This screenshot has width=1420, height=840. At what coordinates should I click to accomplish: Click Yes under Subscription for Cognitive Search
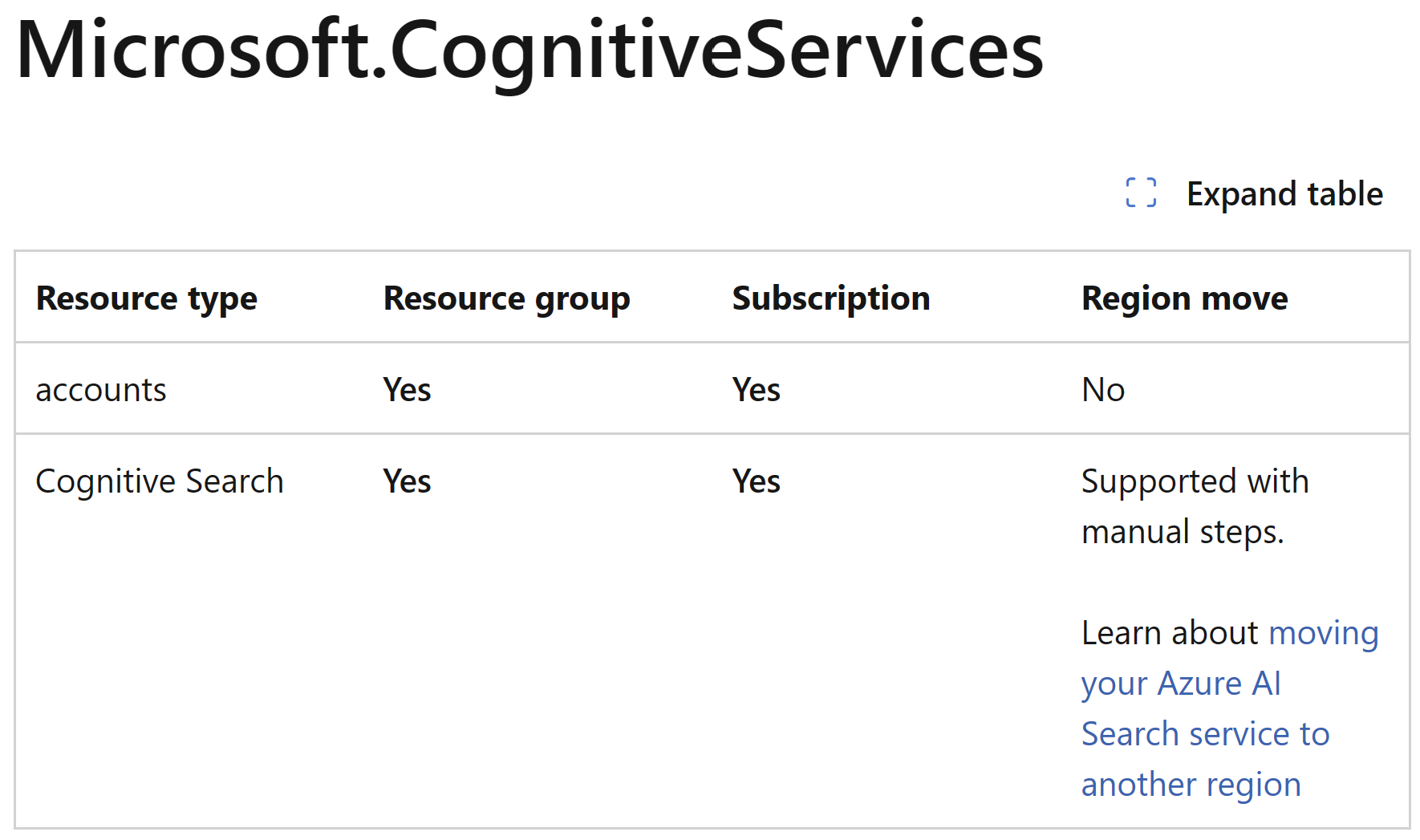coord(757,481)
